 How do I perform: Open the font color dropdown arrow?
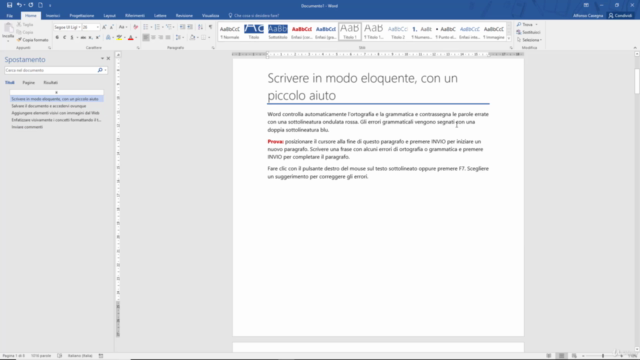[136, 38]
